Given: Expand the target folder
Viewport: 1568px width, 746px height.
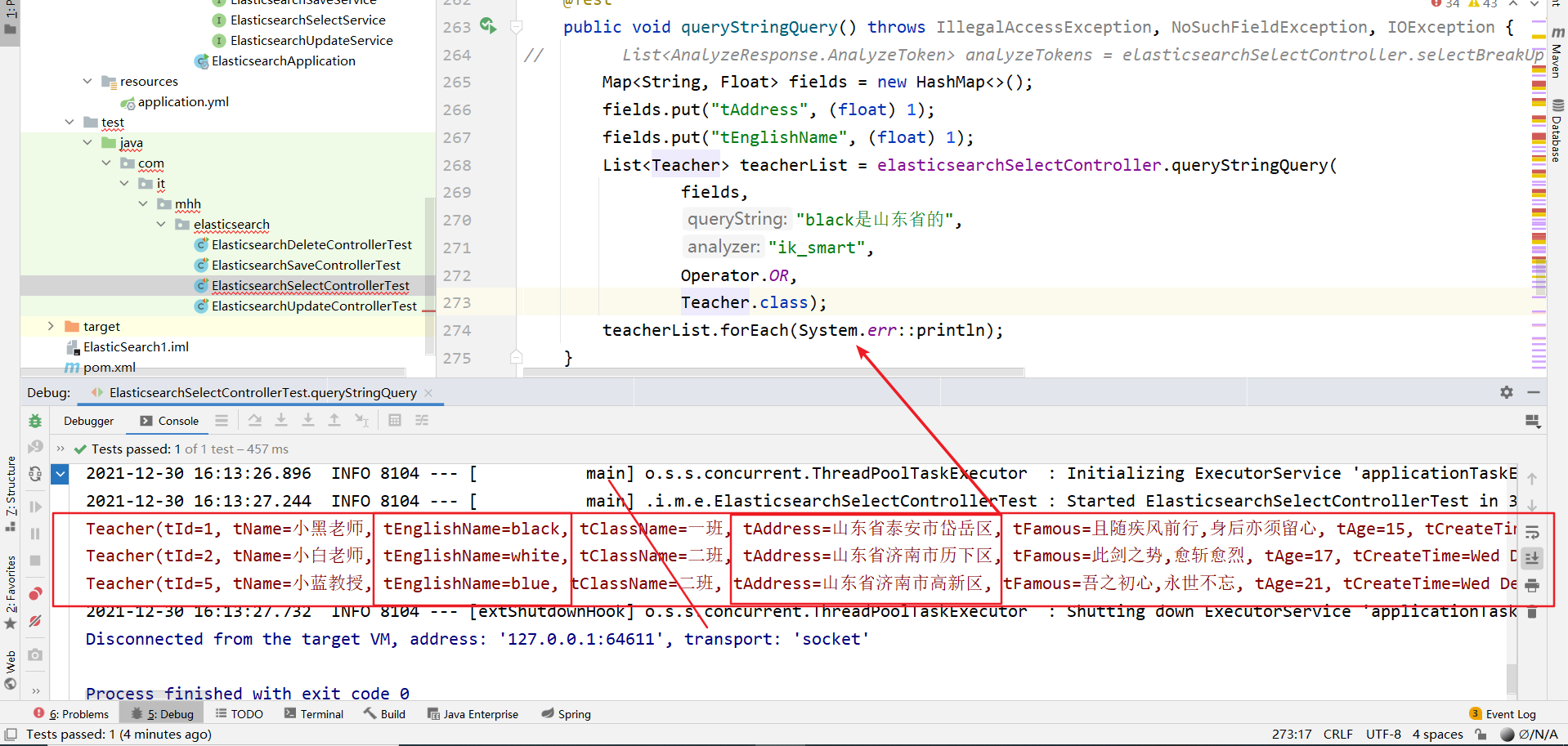Looking at the screenshot, I should coord(51,326).
